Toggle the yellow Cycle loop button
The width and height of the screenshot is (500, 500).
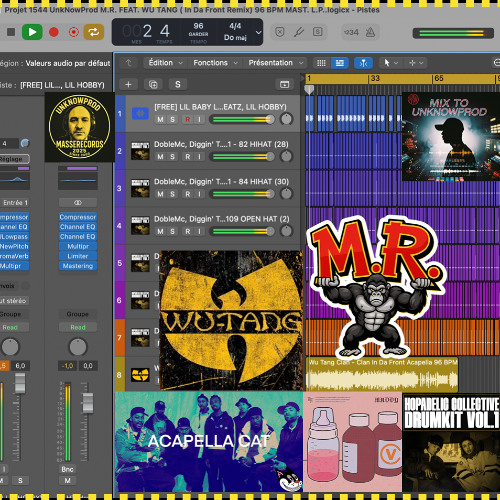(x=94, y=32)
